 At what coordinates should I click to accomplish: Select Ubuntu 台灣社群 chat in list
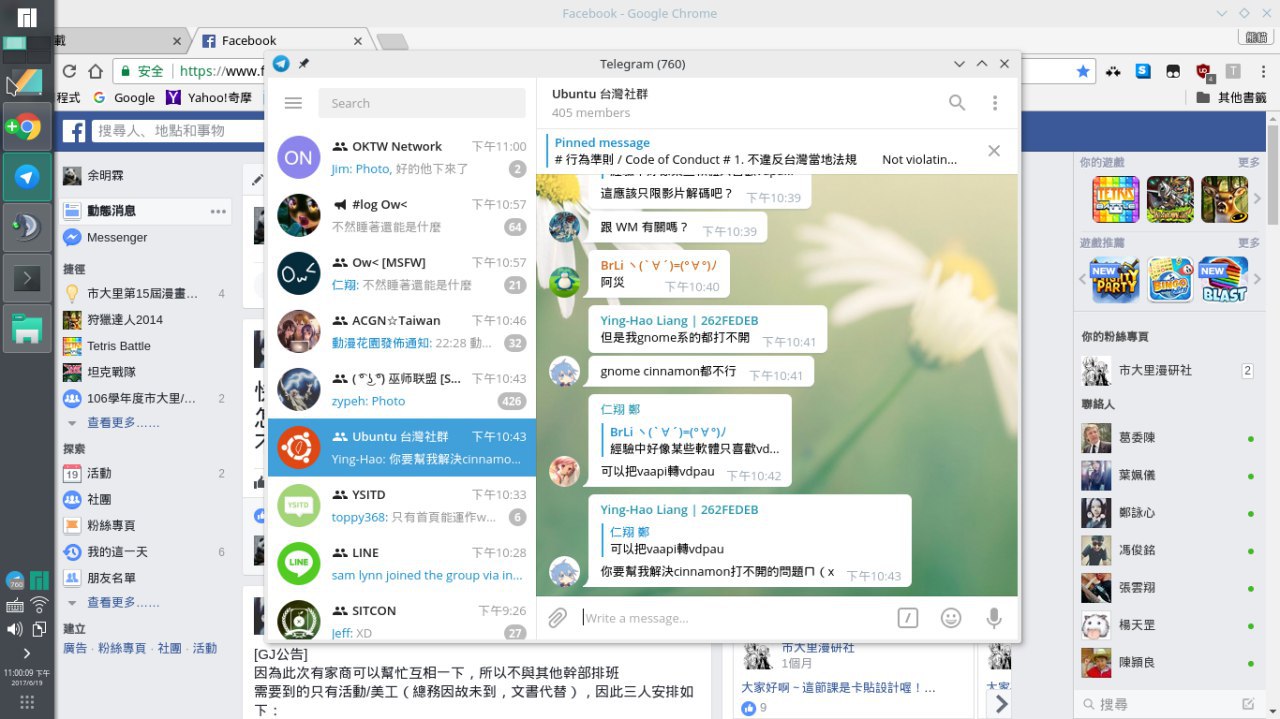(x=402, y=447)
